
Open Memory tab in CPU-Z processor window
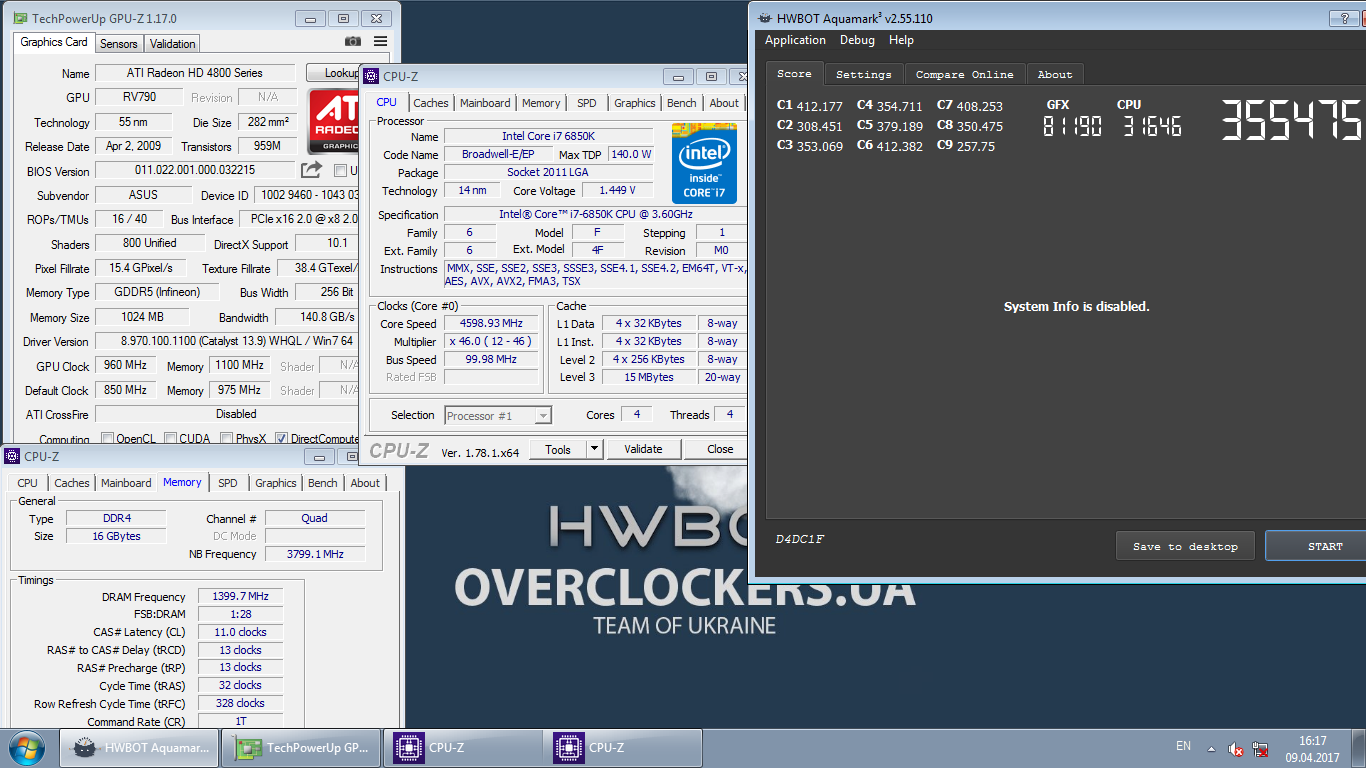pyautogui.click(x=541, y=103)
